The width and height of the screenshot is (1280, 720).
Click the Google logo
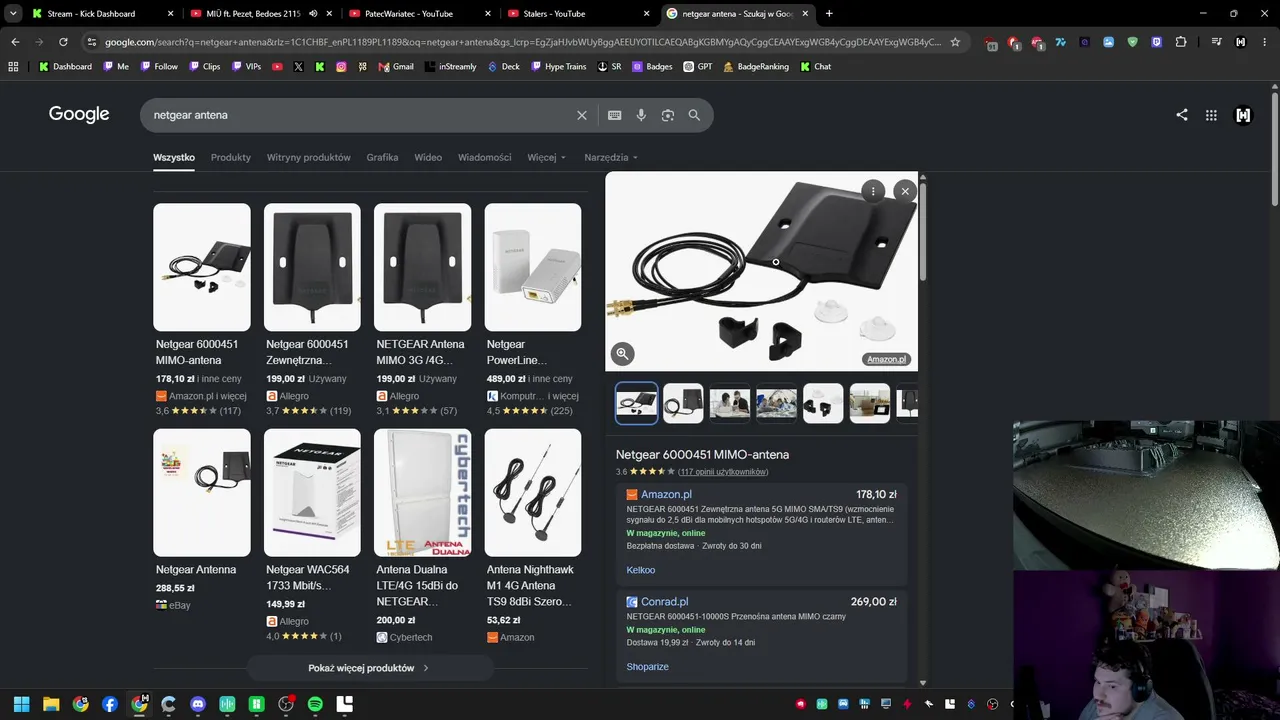(79, 114)
